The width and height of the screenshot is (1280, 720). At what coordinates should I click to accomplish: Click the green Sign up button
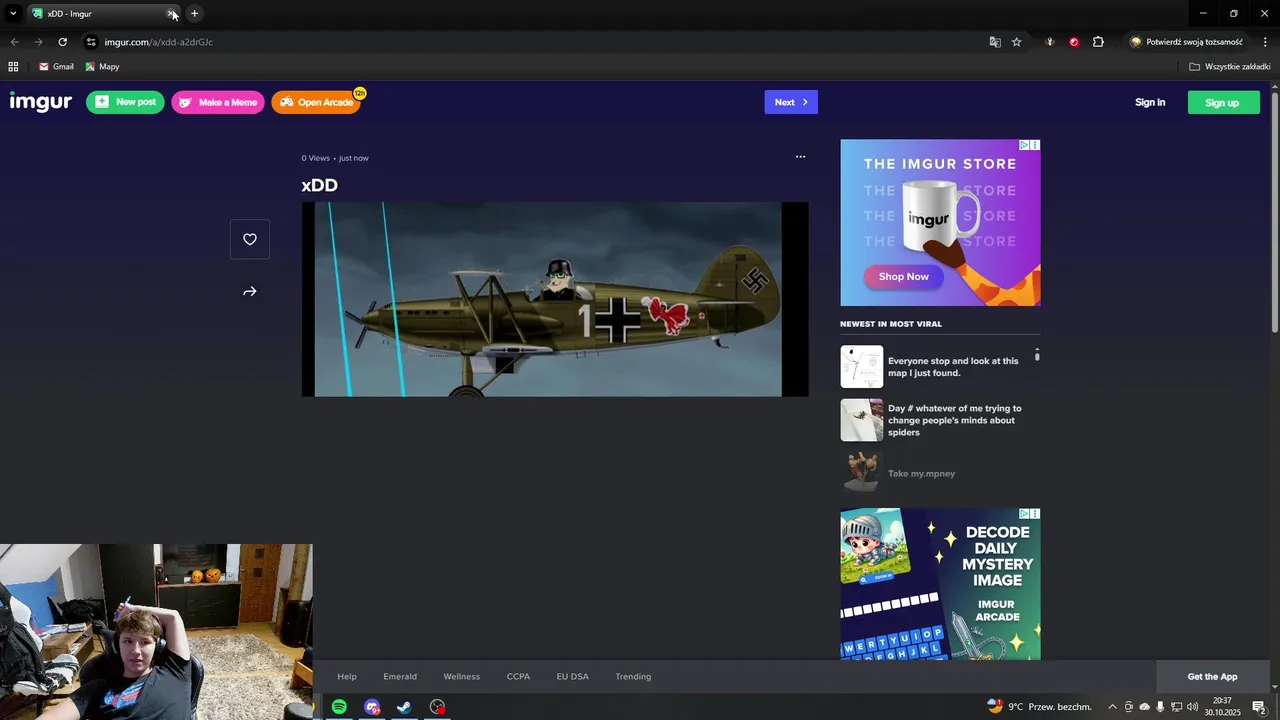(1222, 102)
